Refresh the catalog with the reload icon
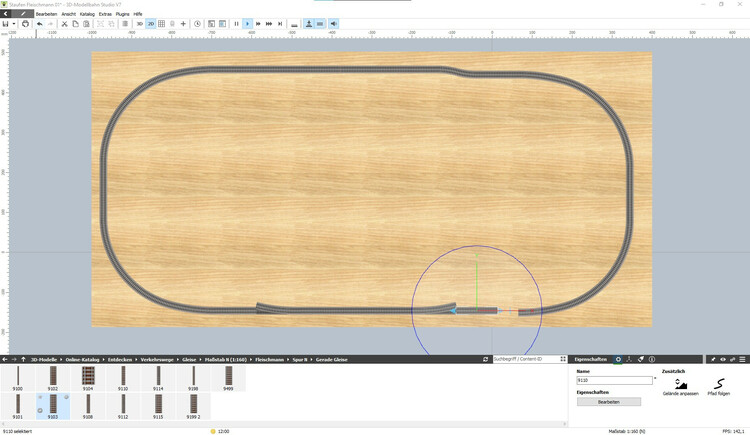 point(485,359)
